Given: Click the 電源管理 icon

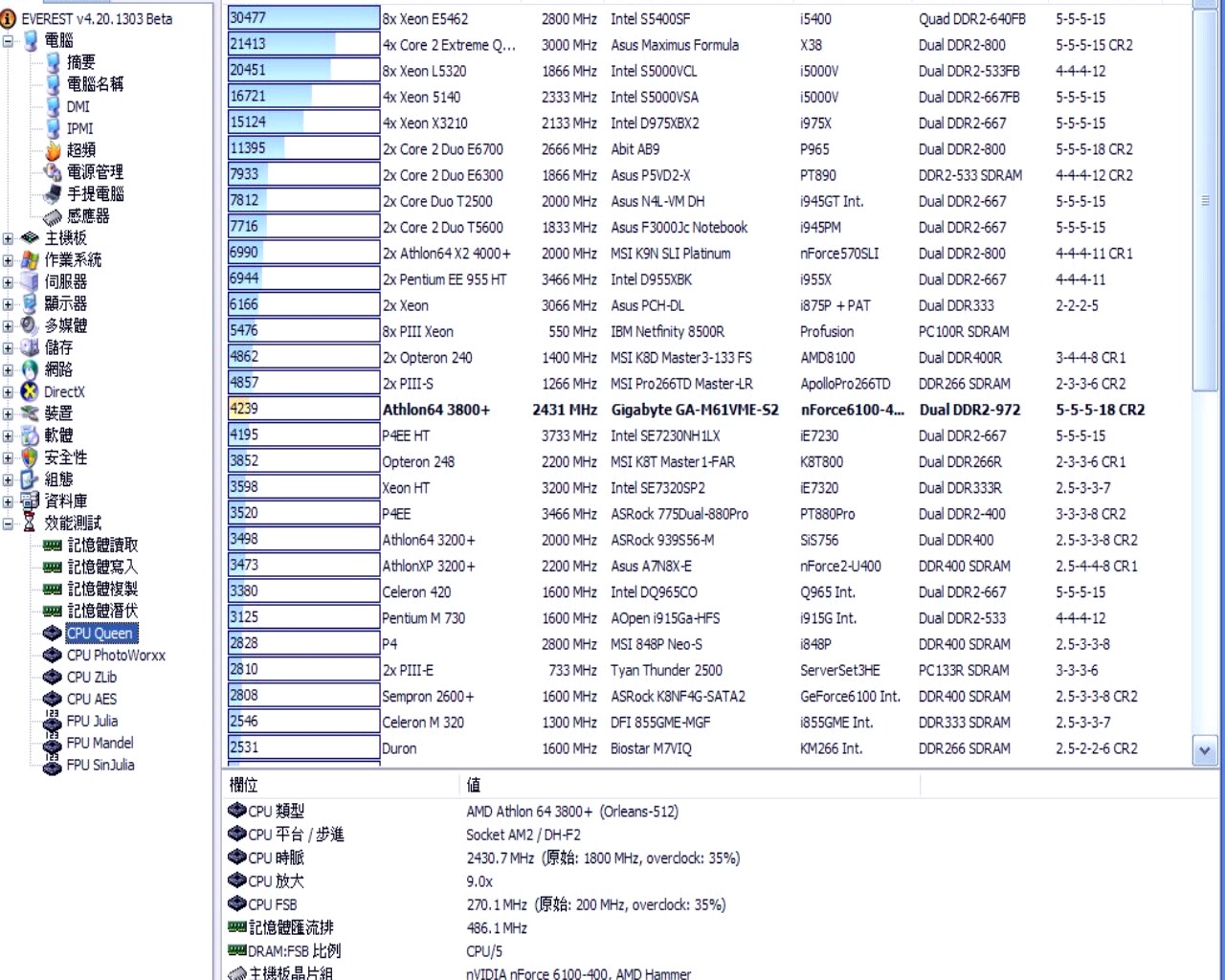Looking at the screenshot, I should [x=54, y=172].
